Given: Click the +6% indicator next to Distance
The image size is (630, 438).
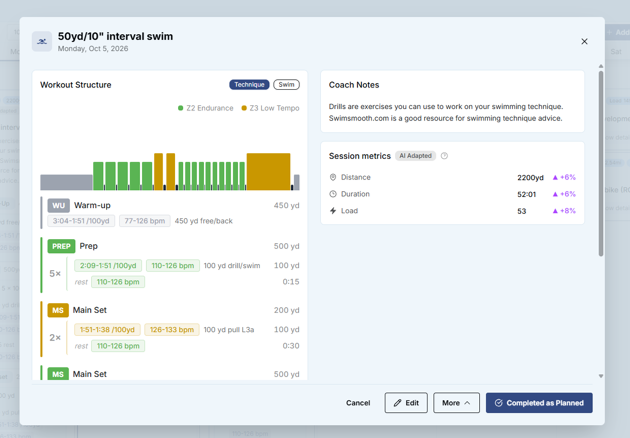Looking at the screenshot, I should point(564,177).
